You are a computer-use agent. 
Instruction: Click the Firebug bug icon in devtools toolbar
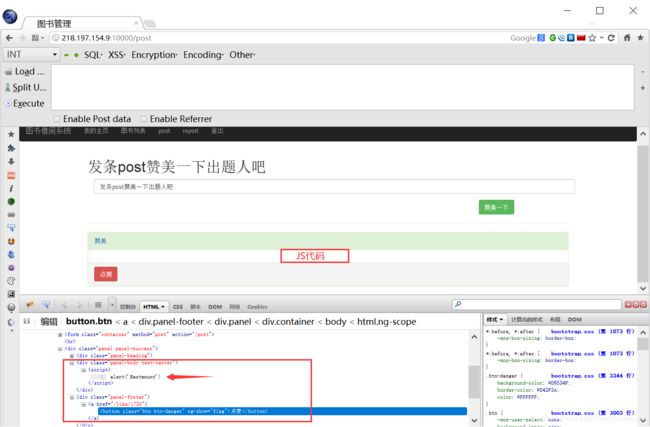(x=29, y=305)
